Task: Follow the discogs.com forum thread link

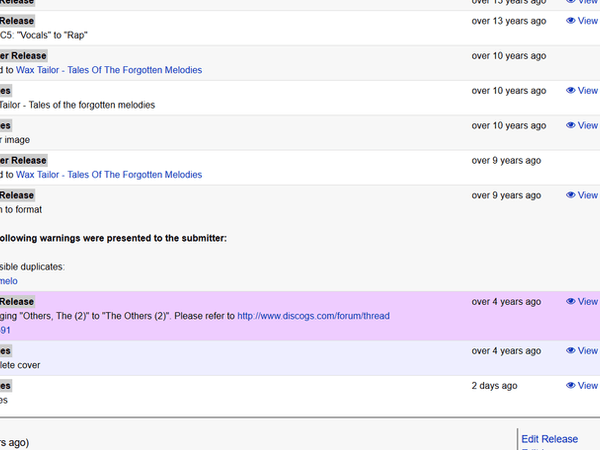Action: click(313, 316)
